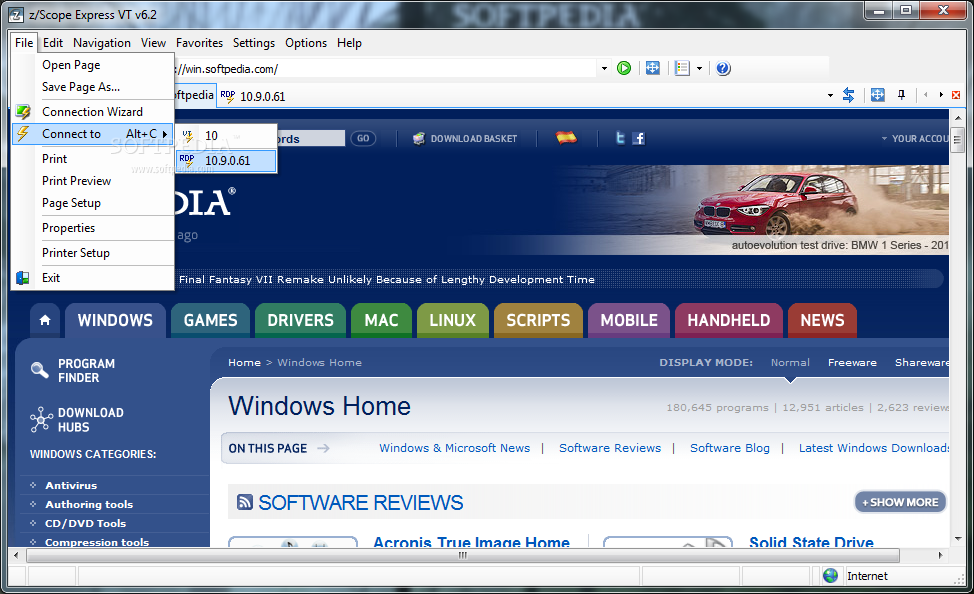Choose the 10.9.0.61 RDP connection in submenu

226,160
